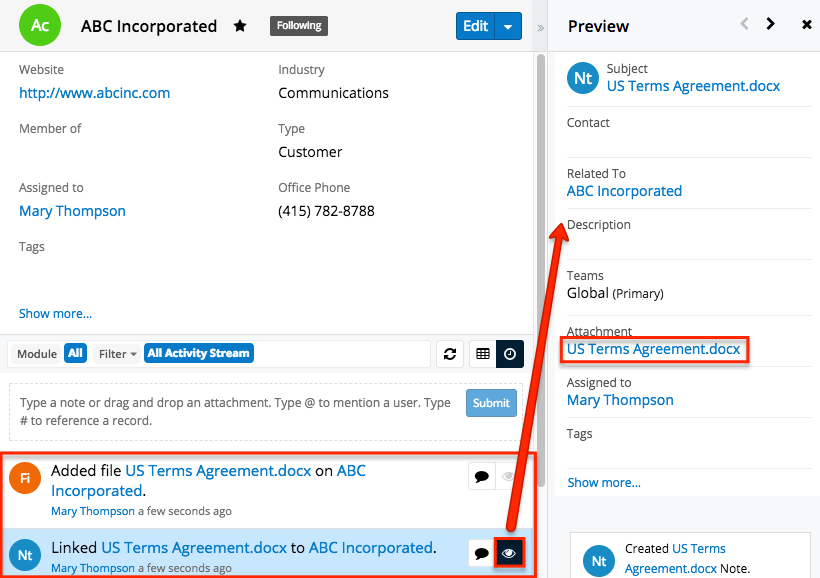Go to previous record in Preview
Image resolution: width=820 pixels, height=578 pixels.
pos(744,24)
